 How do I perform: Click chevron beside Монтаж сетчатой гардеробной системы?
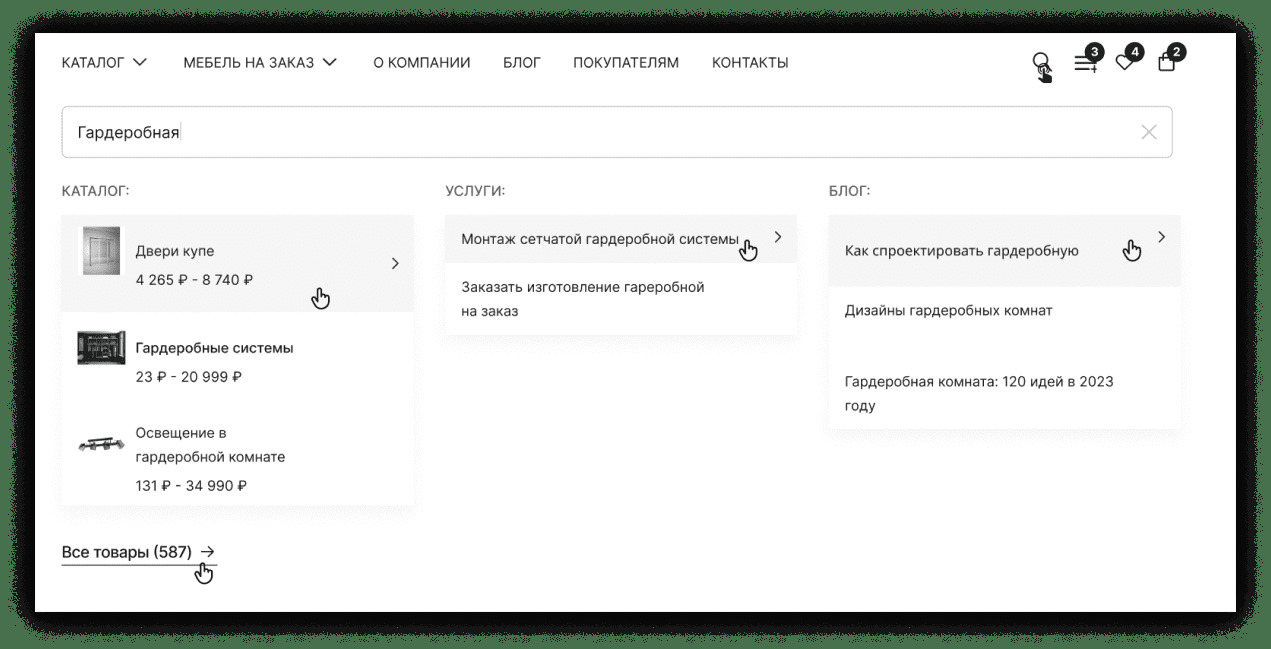click(778, 238)
